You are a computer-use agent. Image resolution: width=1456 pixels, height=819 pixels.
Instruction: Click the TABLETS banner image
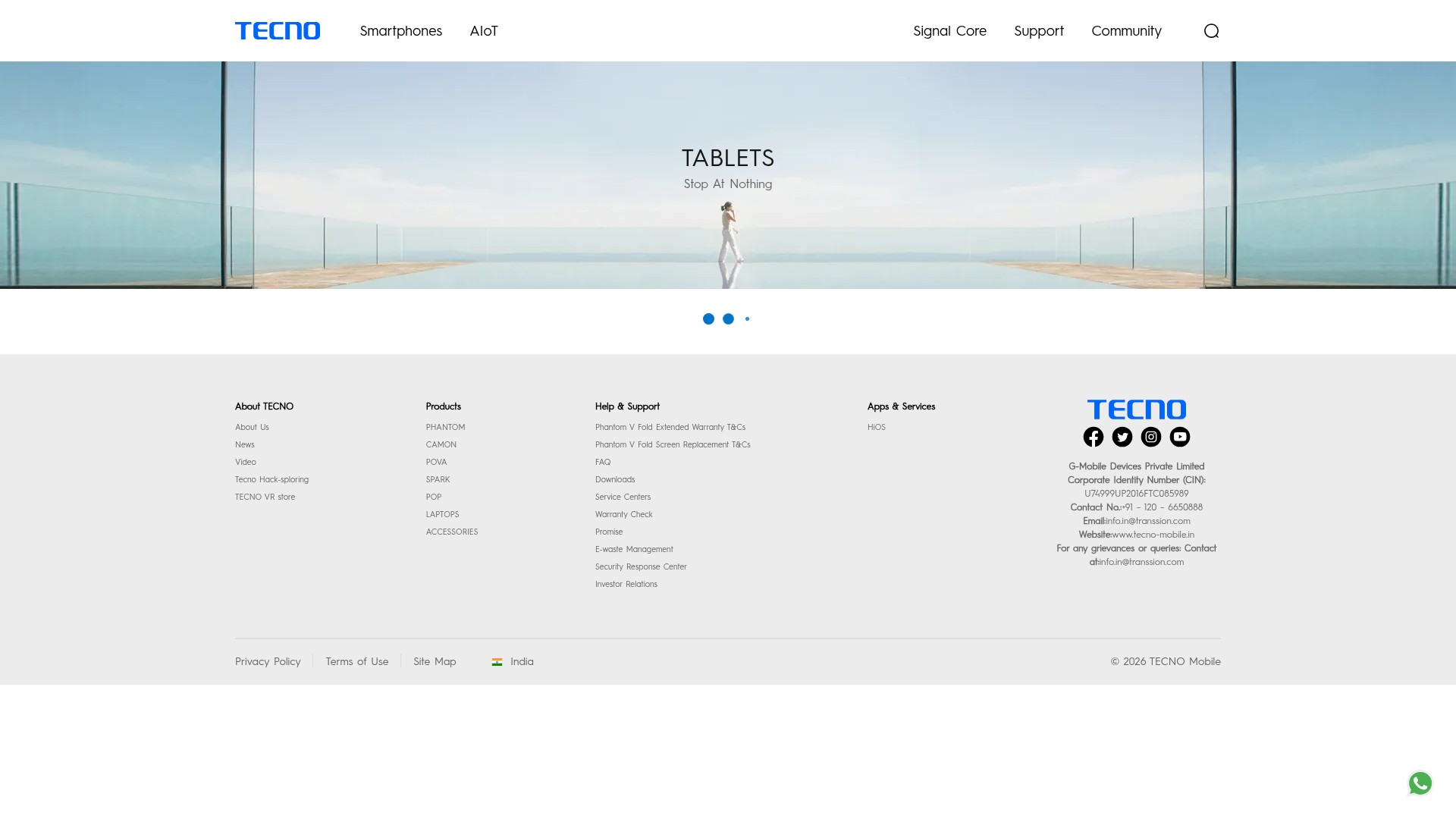[x=728, y=175]
